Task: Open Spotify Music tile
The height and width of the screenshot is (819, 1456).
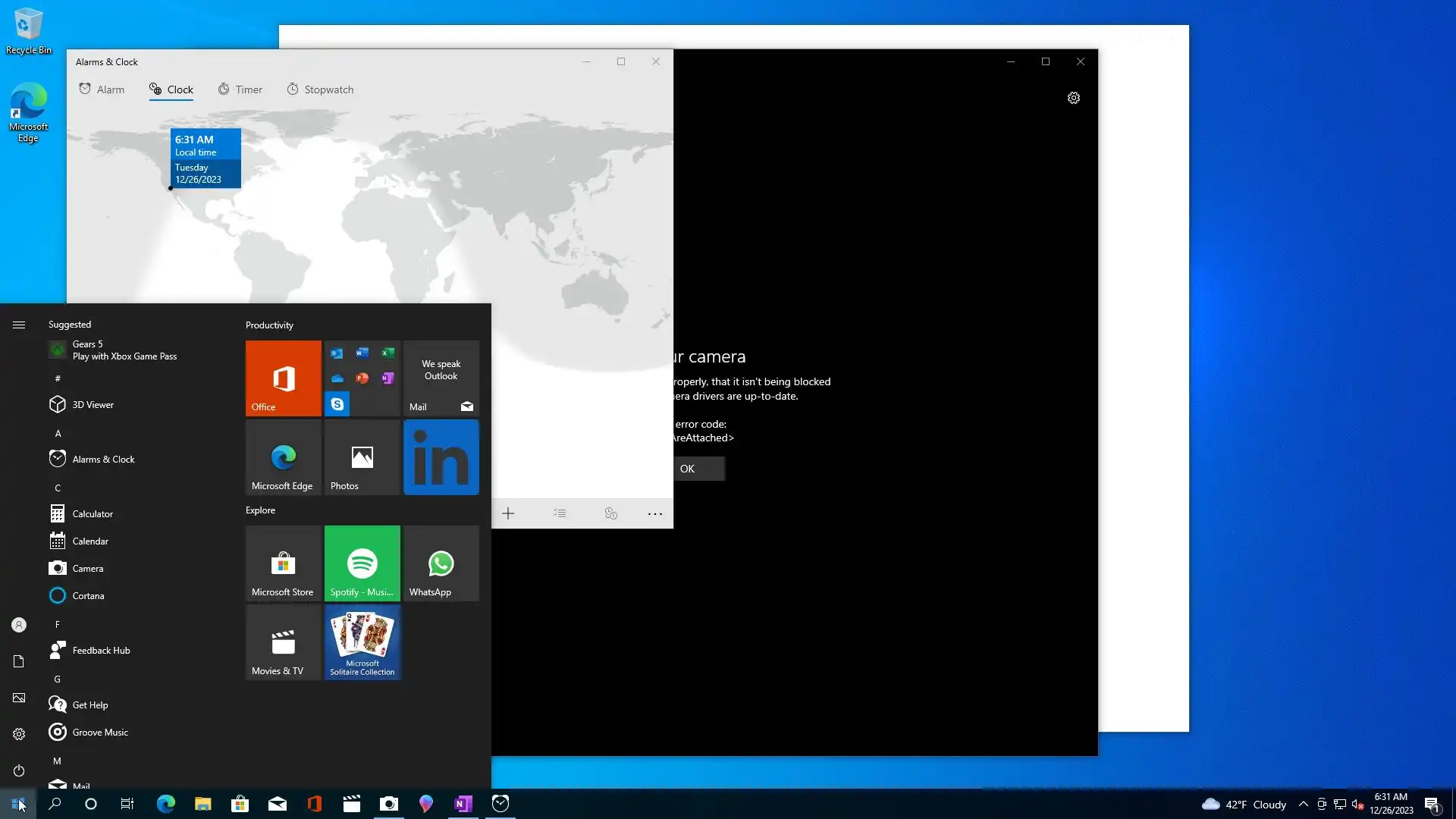Action: coord(362,563)
